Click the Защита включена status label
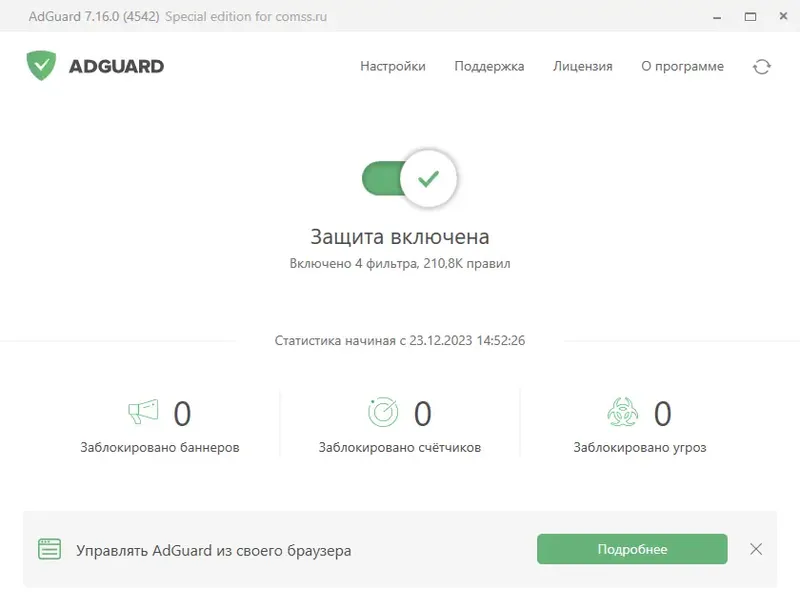 [x=400, y=237]
